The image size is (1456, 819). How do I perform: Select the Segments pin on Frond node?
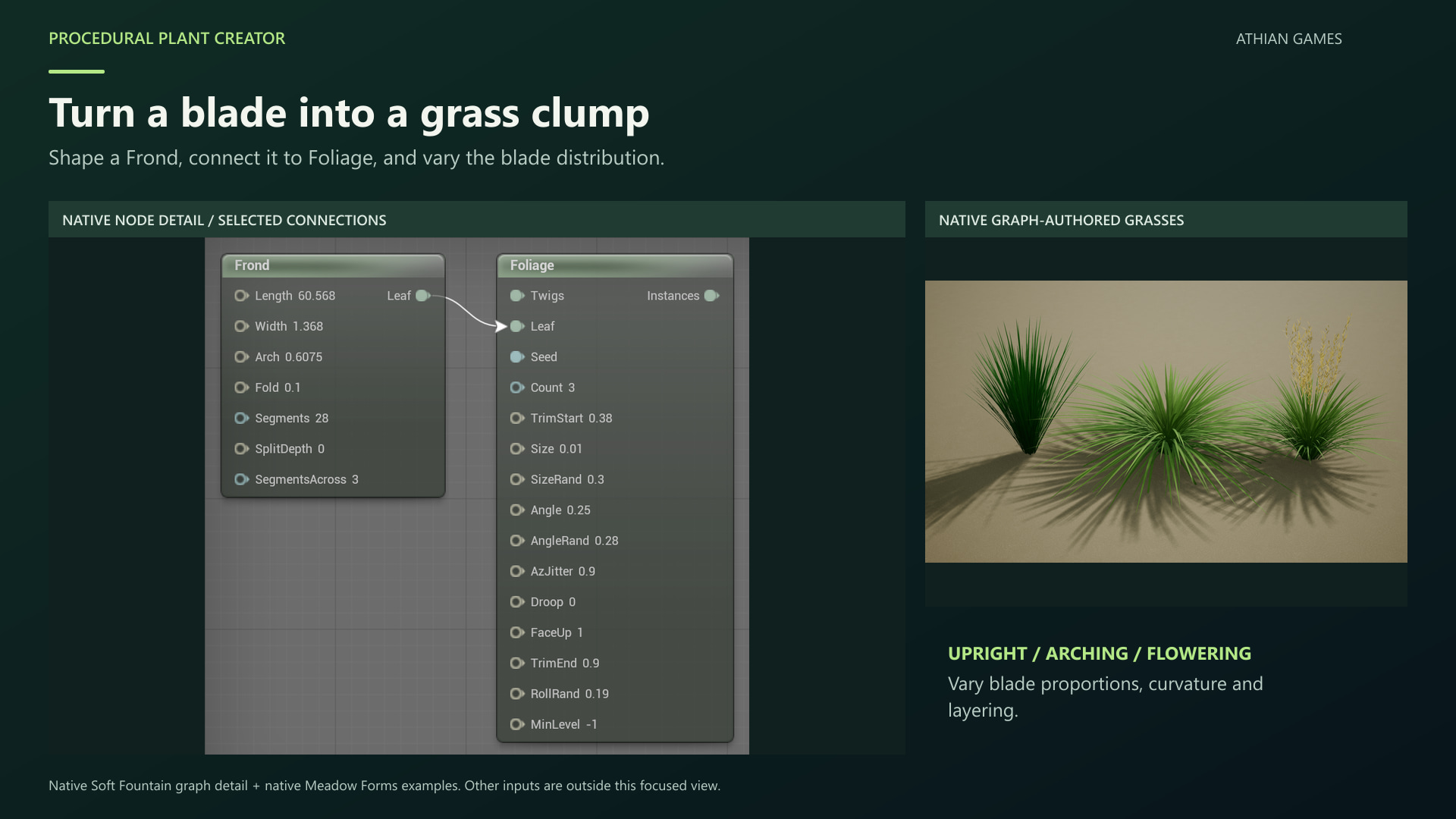(x=241, y=418)
